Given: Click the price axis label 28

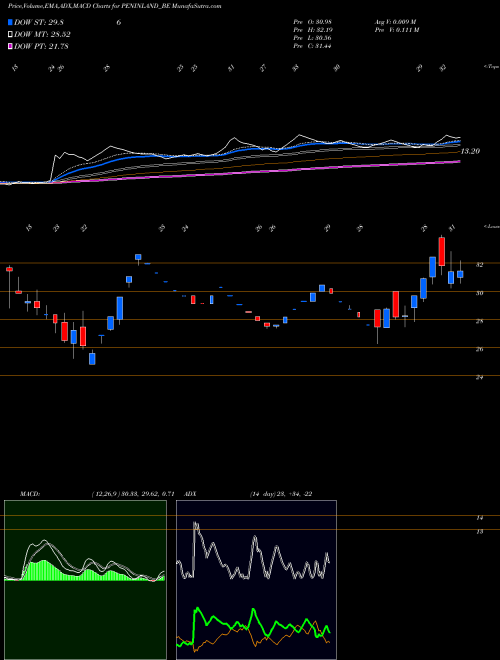Looking at the screenshot, I should pos(479,321).
